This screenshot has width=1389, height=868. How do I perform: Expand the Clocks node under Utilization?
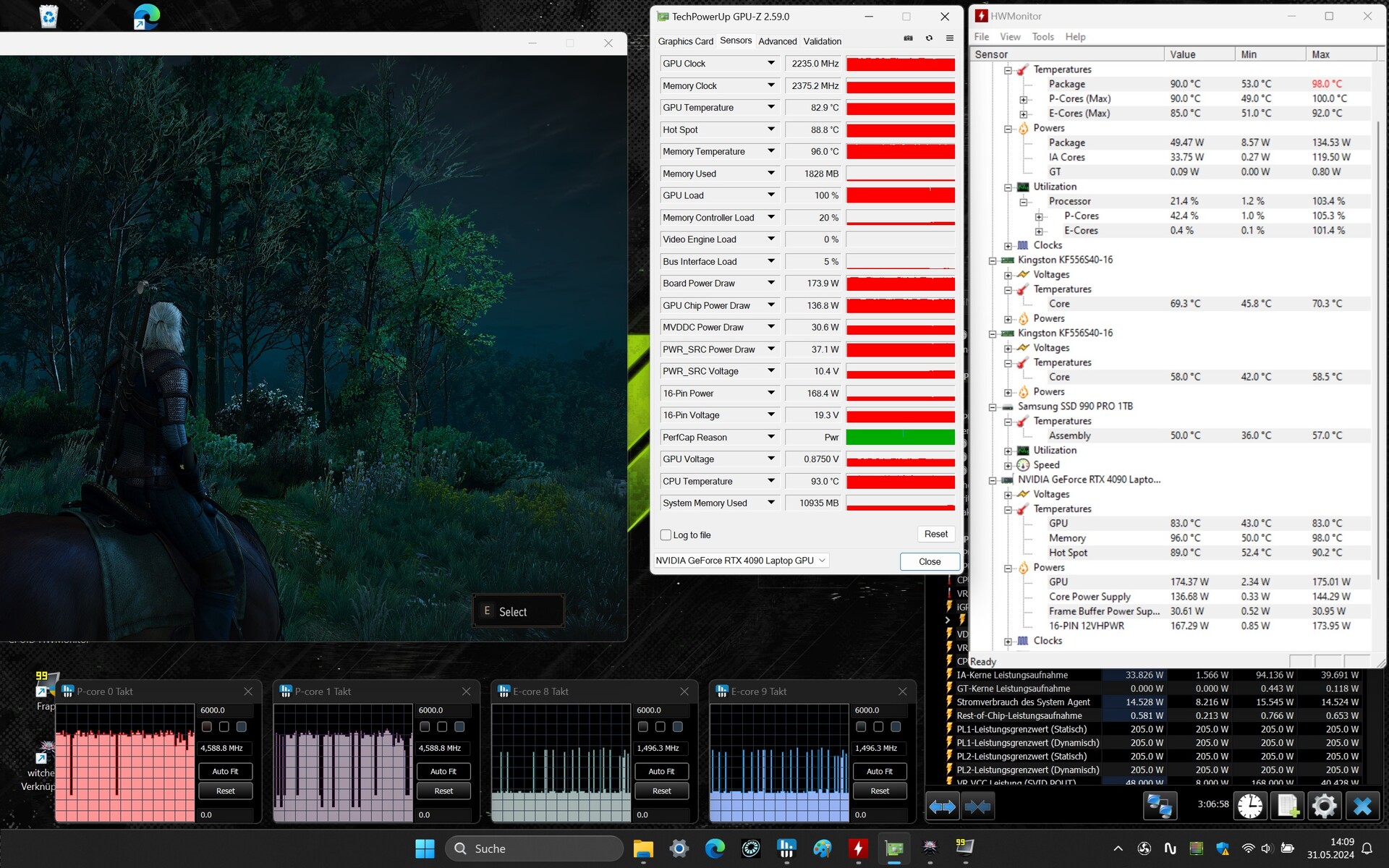pos(1008,246)
